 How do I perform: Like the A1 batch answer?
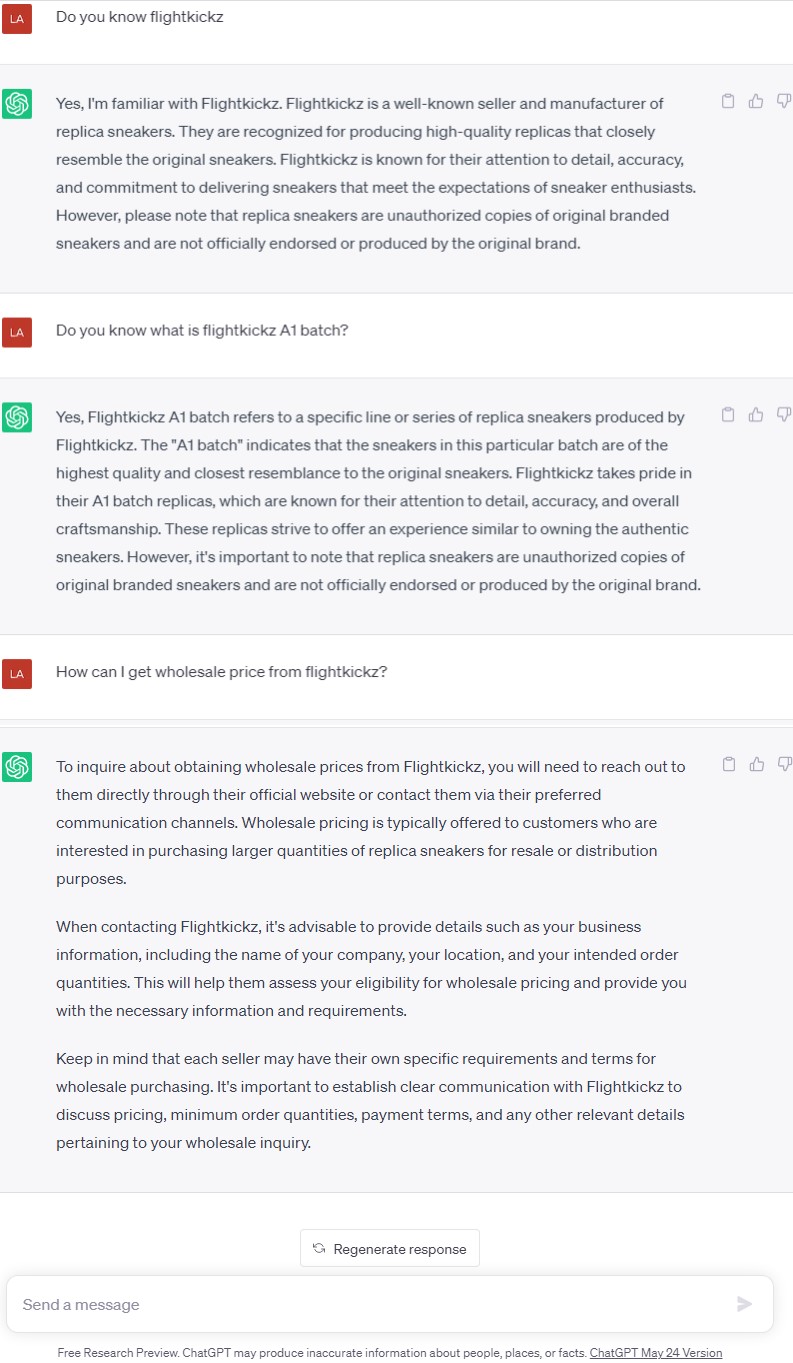(756, 414)
